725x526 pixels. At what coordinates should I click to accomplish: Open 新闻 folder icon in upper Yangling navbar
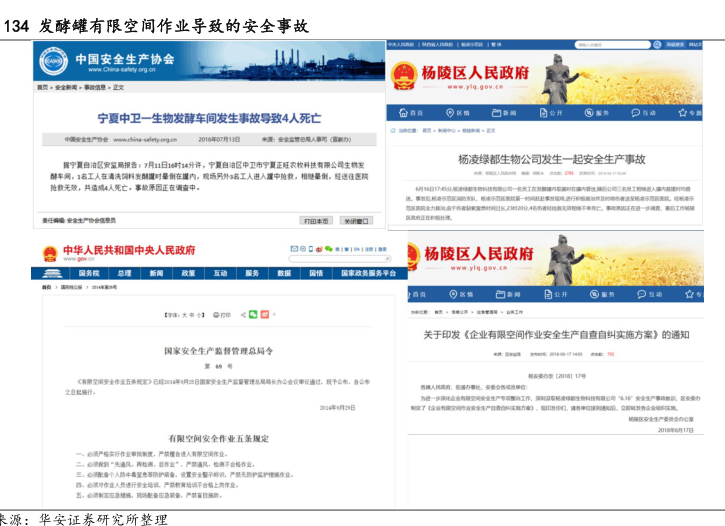497,113
